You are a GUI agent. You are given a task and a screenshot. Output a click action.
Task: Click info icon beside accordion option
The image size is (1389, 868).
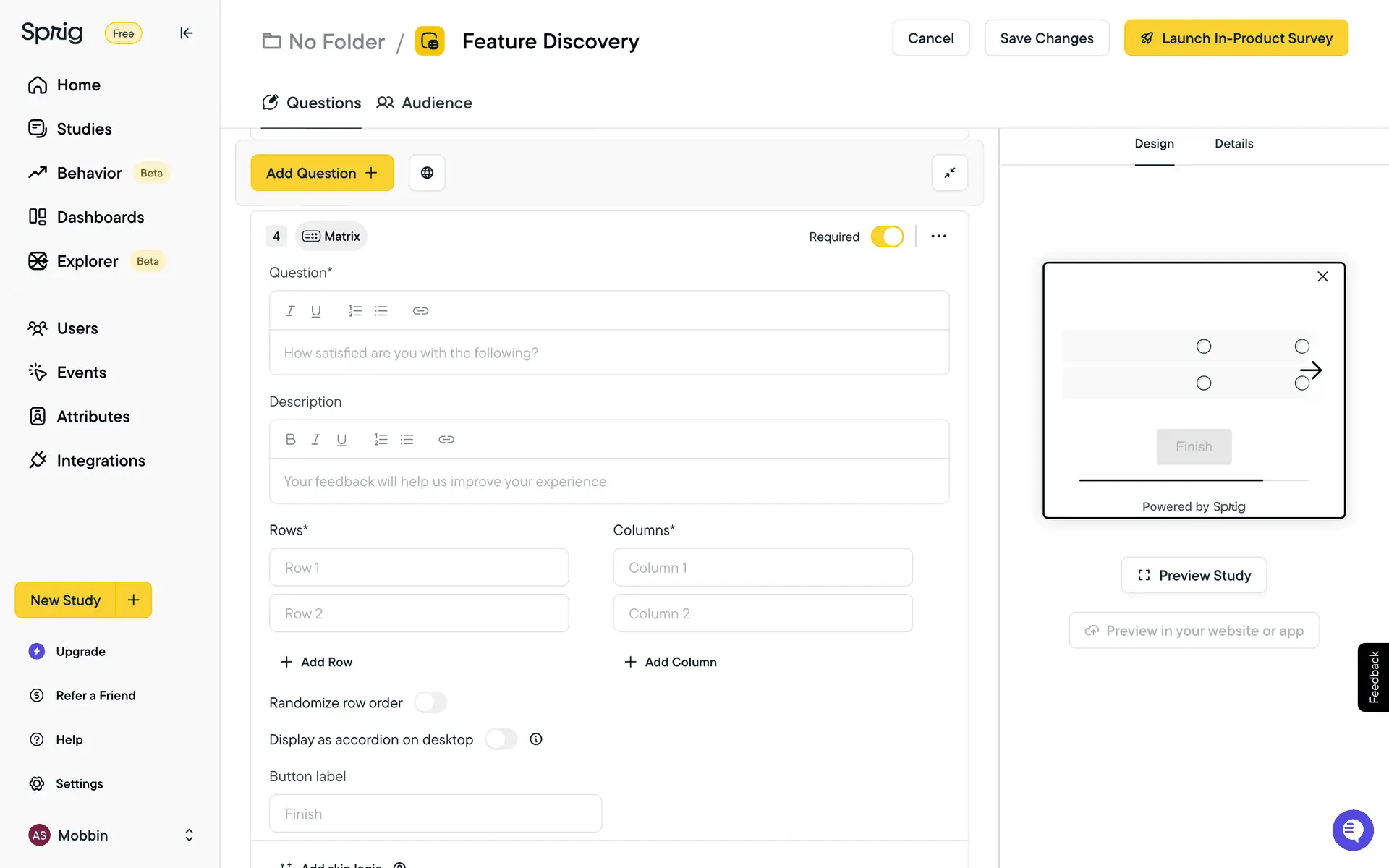click(x=535, y=739)
